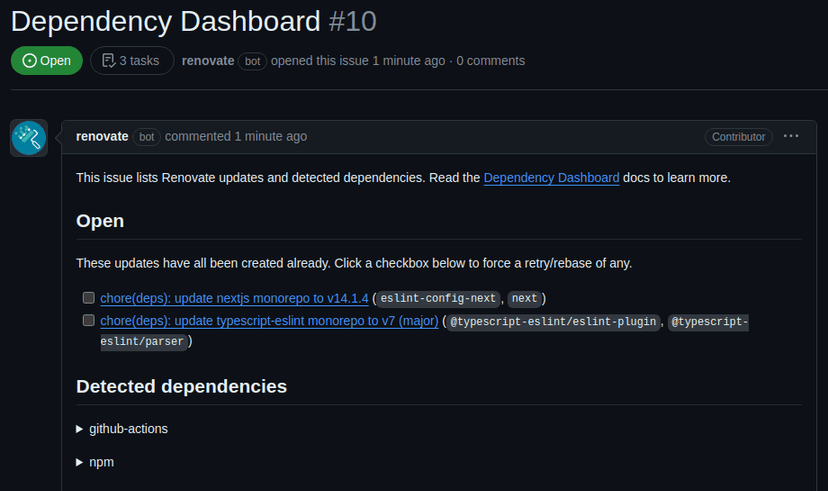Select the @typescript-eslint/eslint-plugin package label
828x491 pixels.
[x=553, y=321]
